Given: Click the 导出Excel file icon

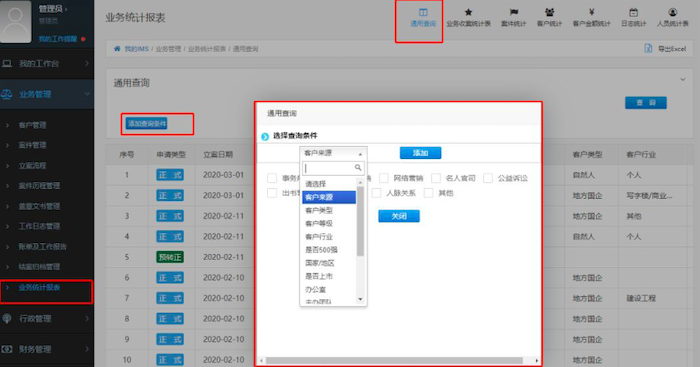Looking at the screenshot, I should tap(648, 48).
